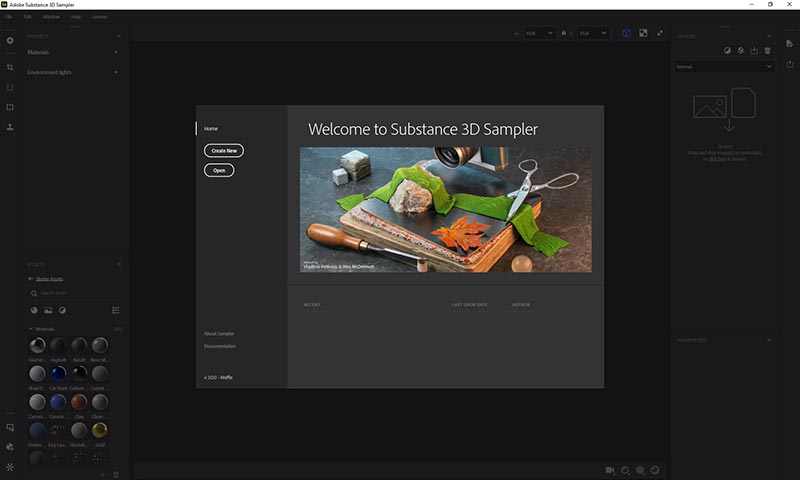This screenshot has width=800, height=480.
Task: Open the Window menu
Action: pos(51,17)
